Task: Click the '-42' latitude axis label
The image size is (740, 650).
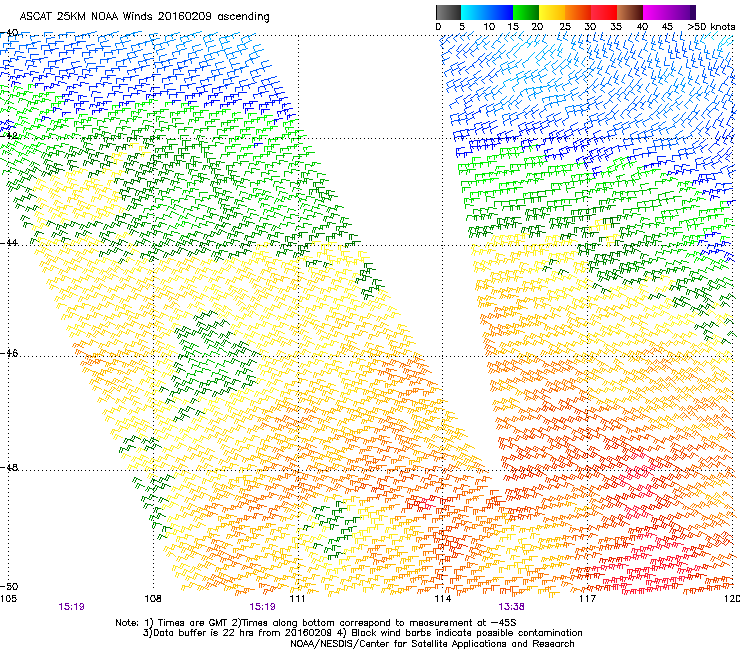Action: click(x=9, y=135)
